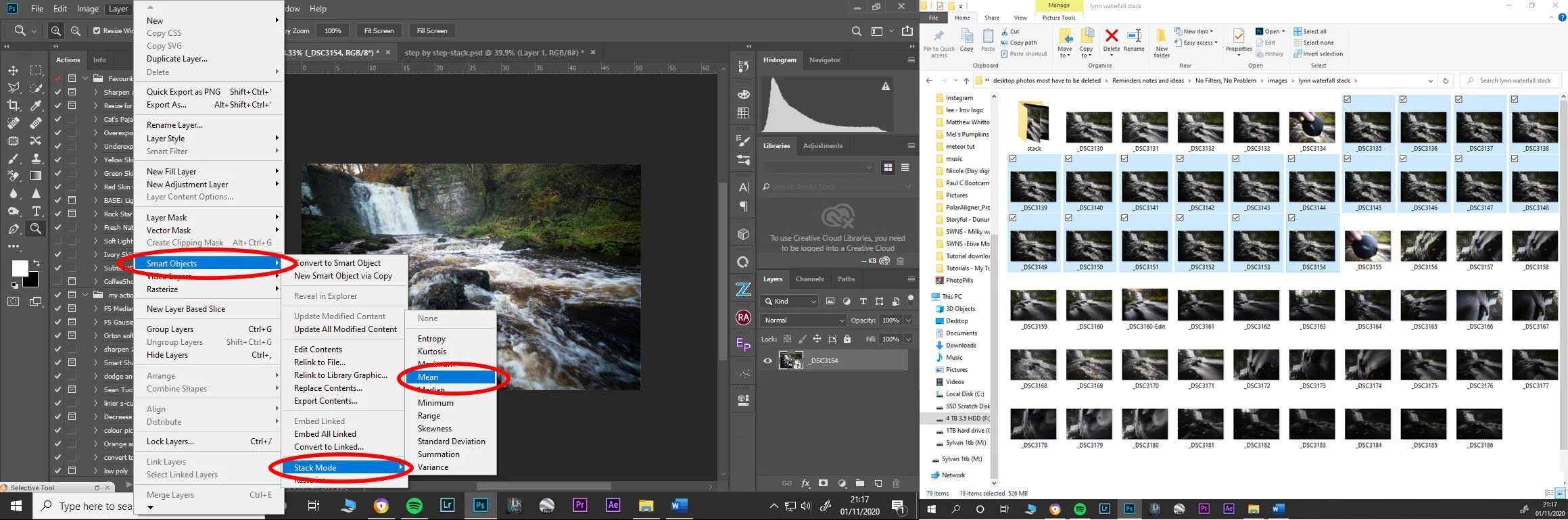This screenshot has width=1568, height=520.
Task: Click the 100% zoom button
Action: [x=333, y=30]
